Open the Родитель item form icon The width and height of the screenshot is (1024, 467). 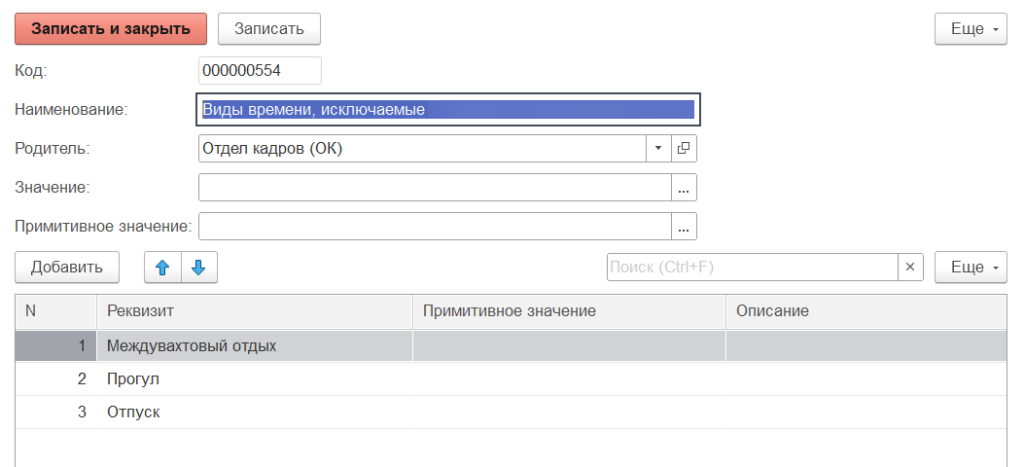point(684,148)
